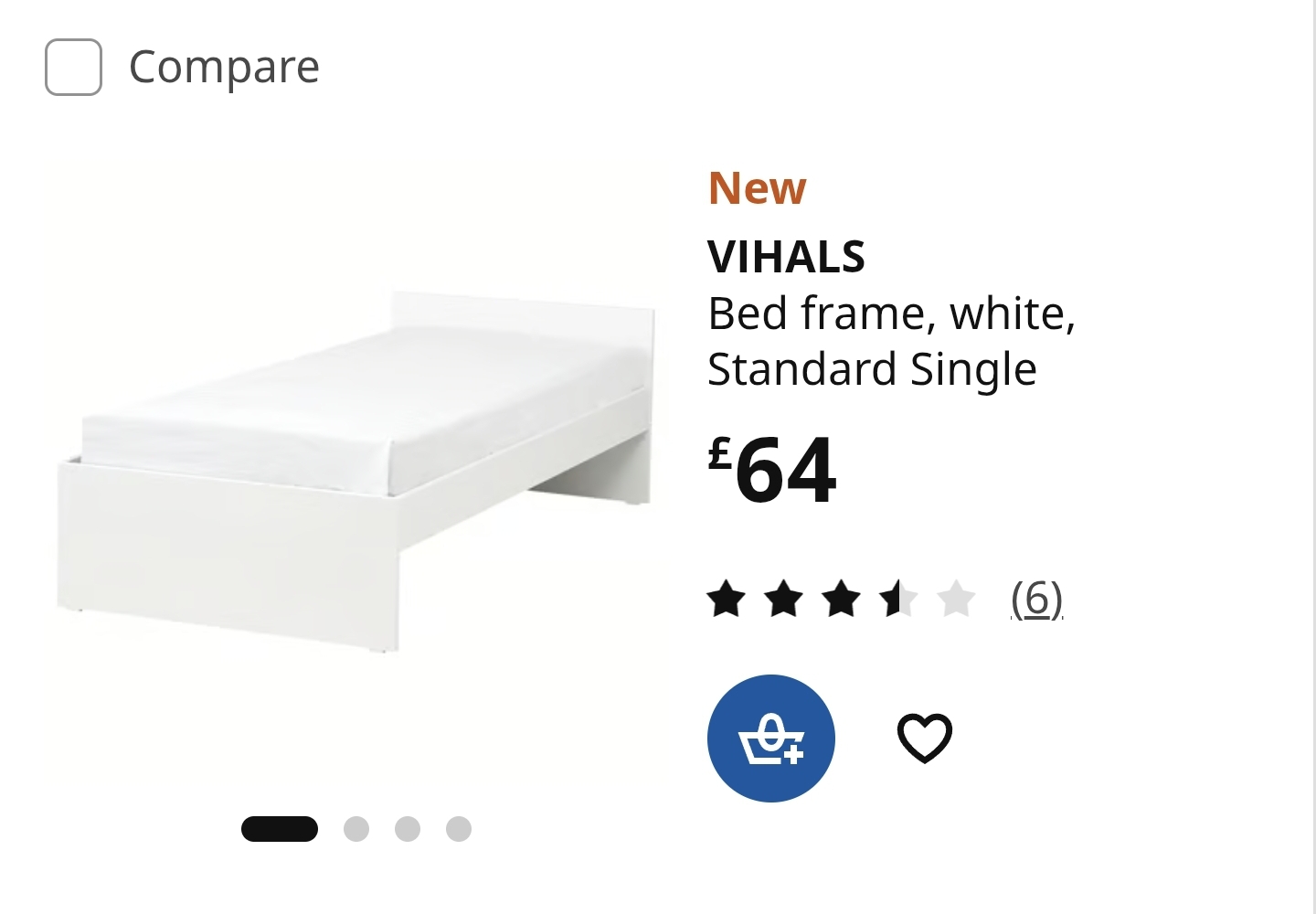This screenshot has height=914, width=1316.
Task: Click the half-filled fourth rating star
Action: click(x=899, y=599)
